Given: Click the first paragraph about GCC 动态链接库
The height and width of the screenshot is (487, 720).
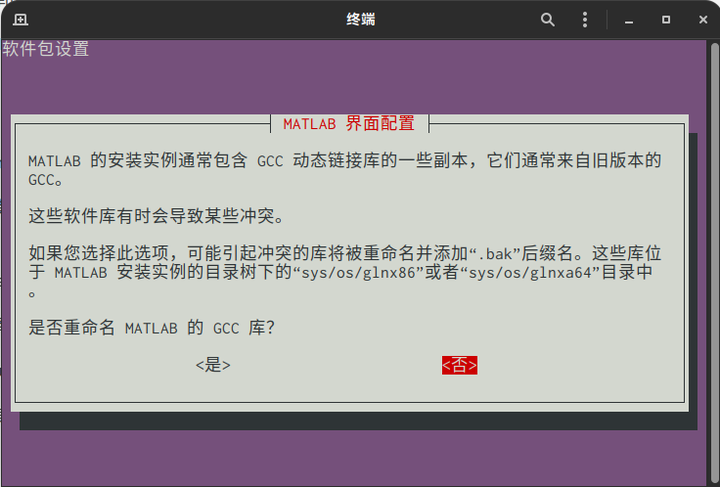Looking at the screenshot, I should pyautogui.click(x=344, y=170).
